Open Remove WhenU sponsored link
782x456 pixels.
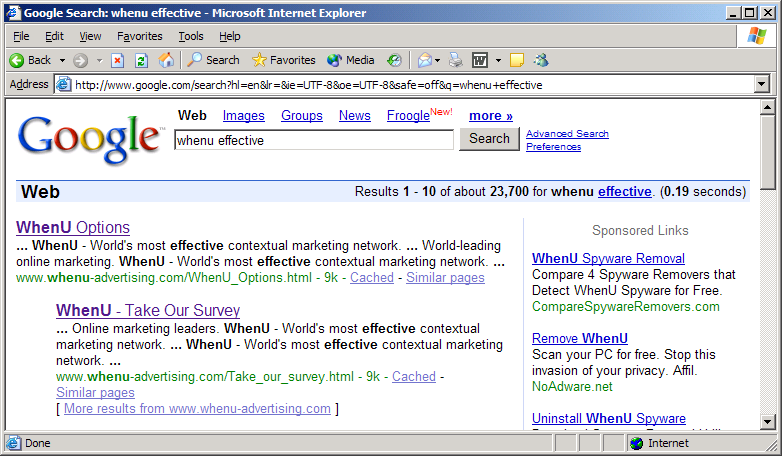tap(580, 338)
